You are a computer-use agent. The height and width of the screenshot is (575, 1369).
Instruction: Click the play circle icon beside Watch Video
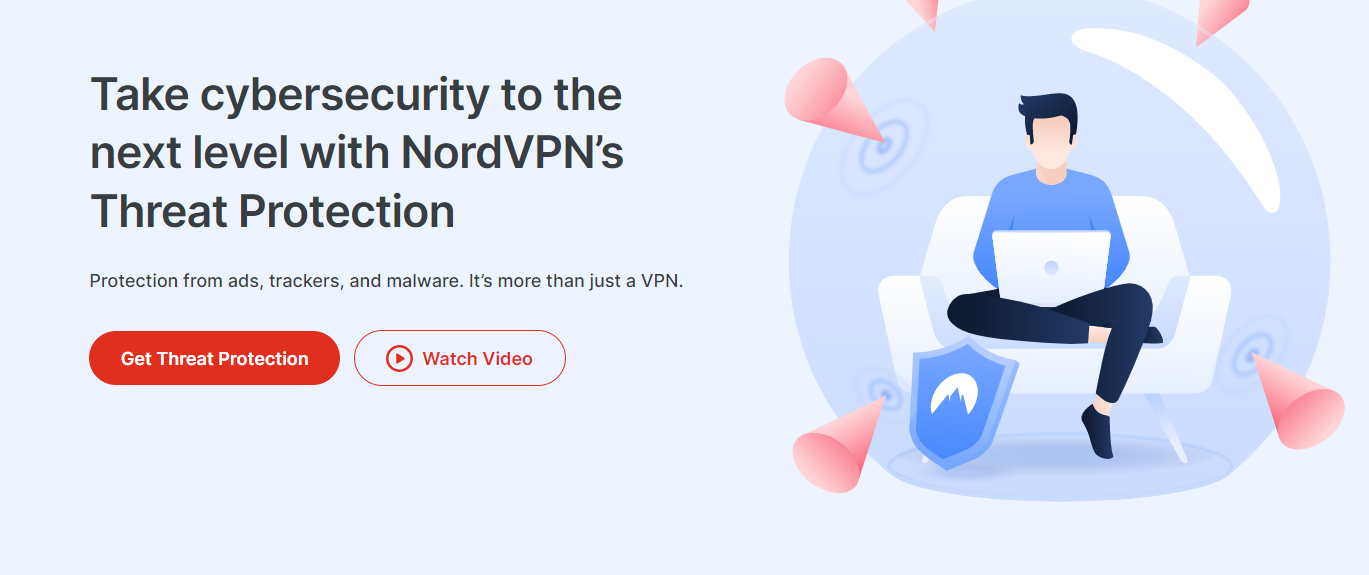click(399, 358)
